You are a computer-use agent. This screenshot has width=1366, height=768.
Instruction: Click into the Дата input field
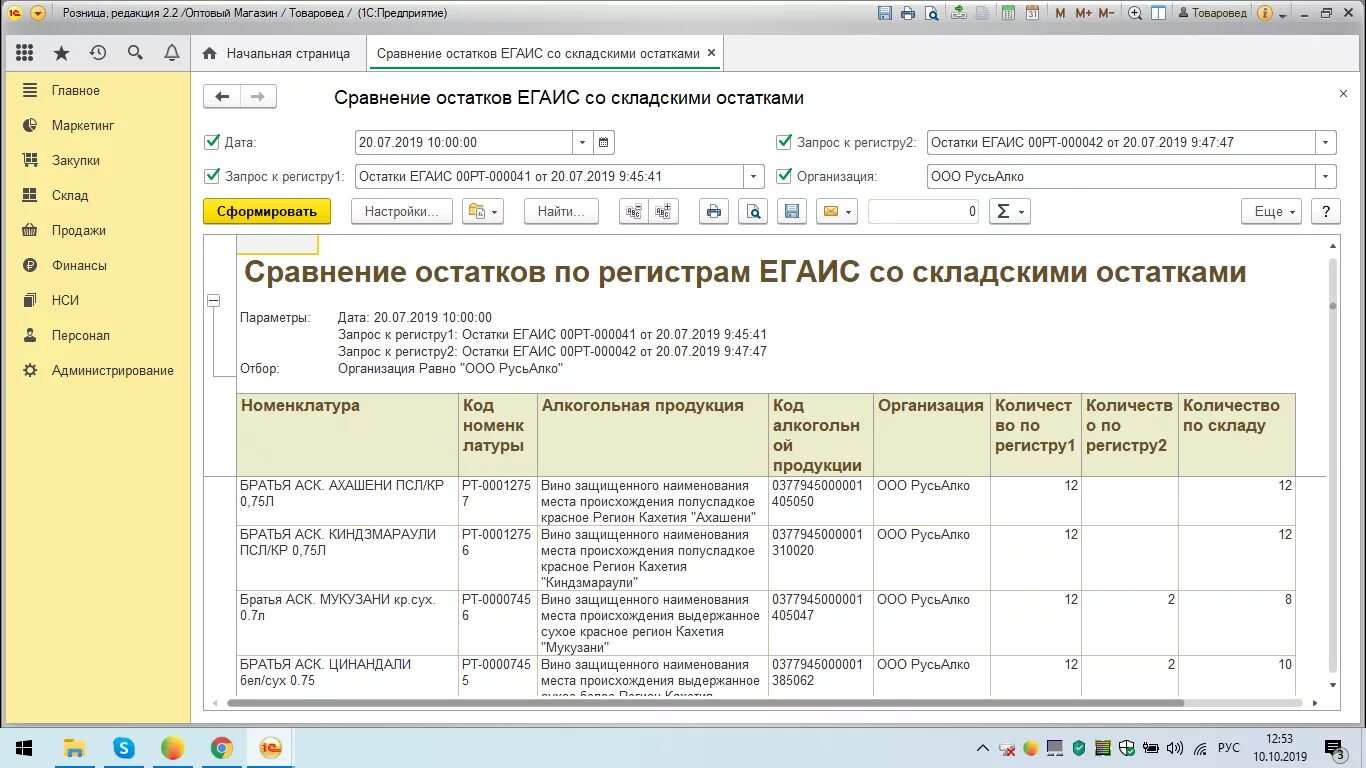tap(464, 142)
